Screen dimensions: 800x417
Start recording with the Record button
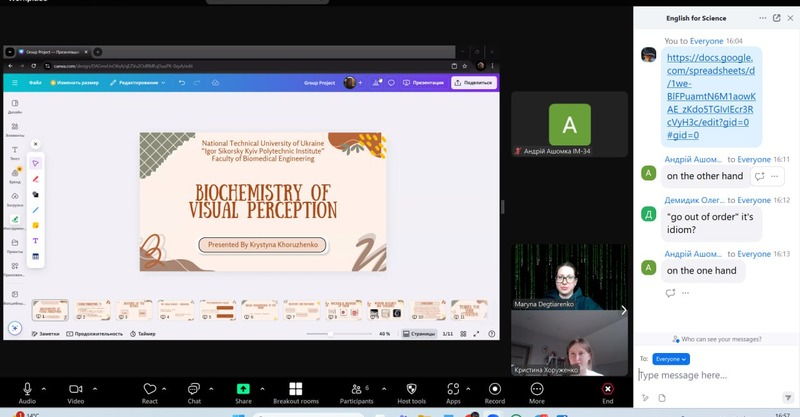(x=494, y=393)
